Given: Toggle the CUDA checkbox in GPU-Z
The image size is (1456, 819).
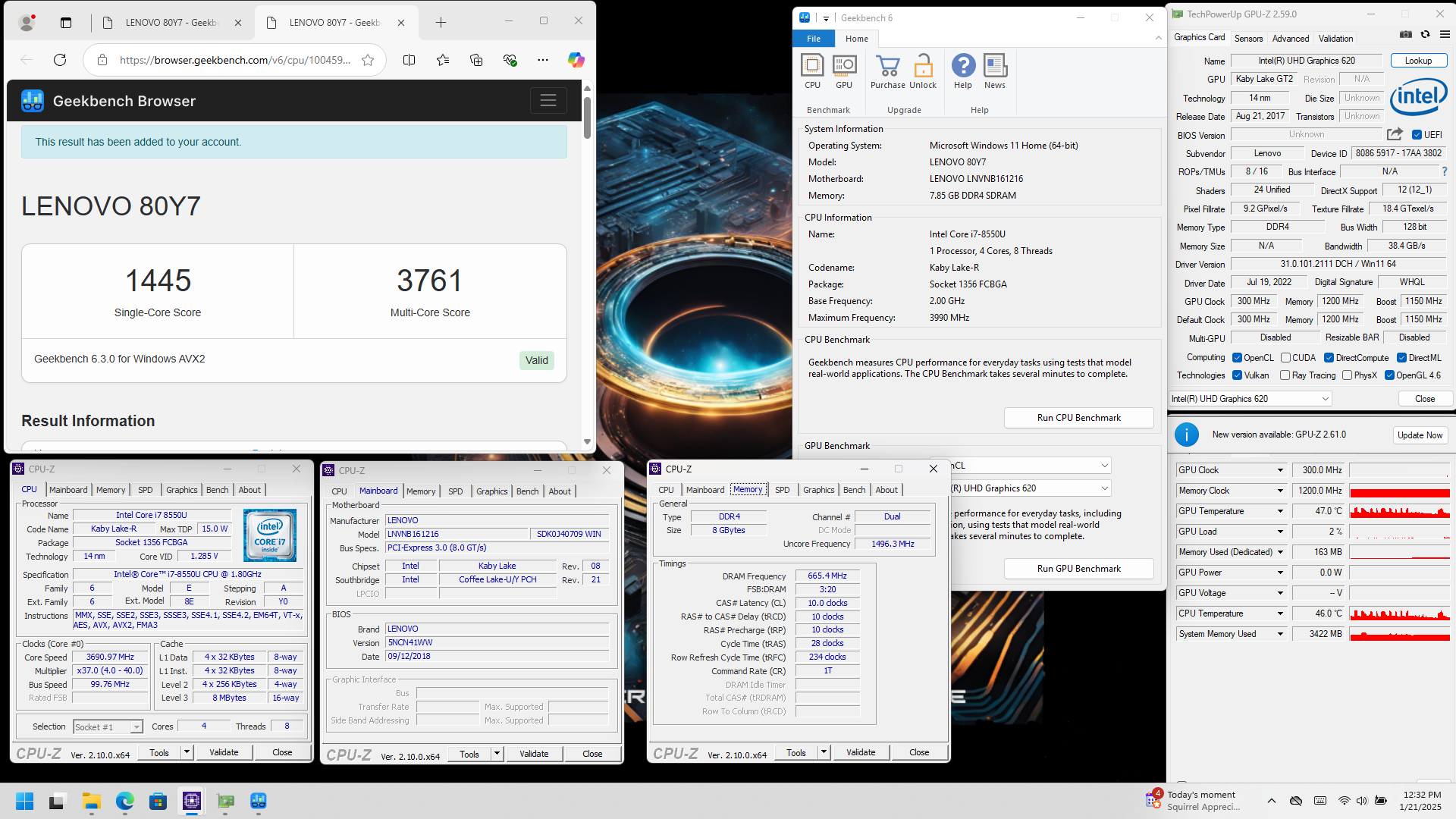Looking at the screenshot, I should [x=1285, y=358].
